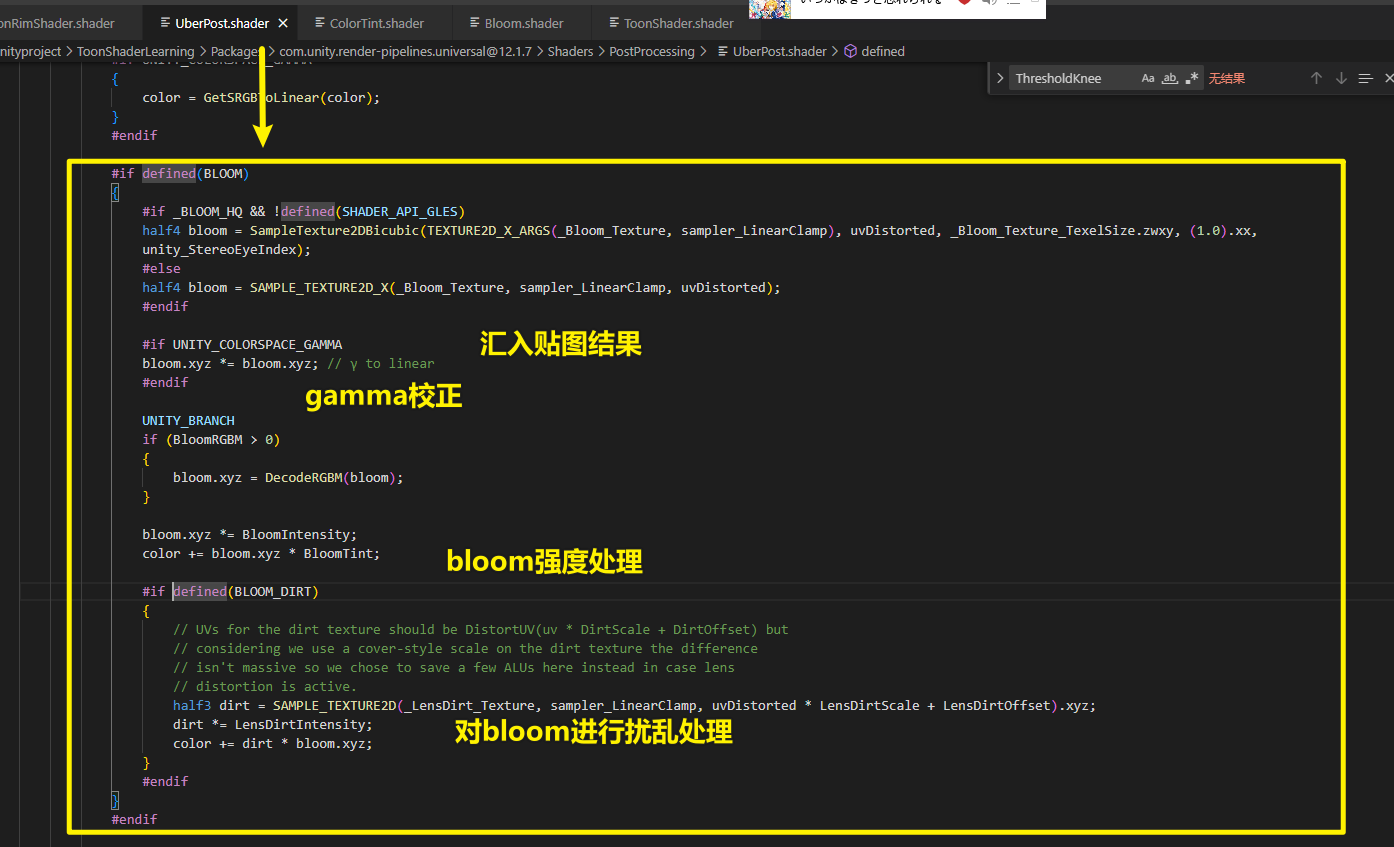
Task: Toggle Match Case in the Find widget
Action: click(x=1147, y=77)
